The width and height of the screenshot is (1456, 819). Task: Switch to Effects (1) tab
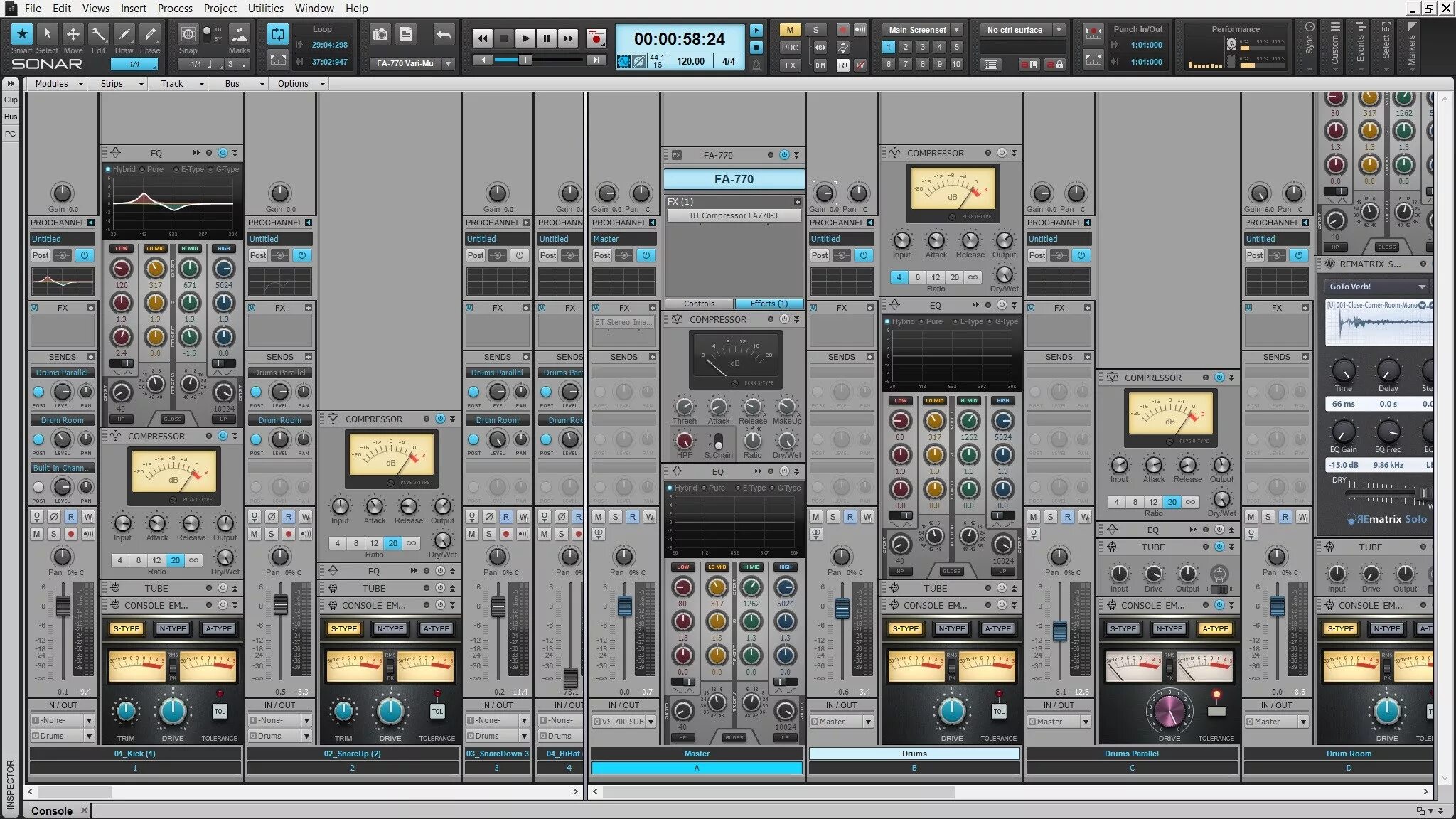pyautogui.click(x=769, y=304)
